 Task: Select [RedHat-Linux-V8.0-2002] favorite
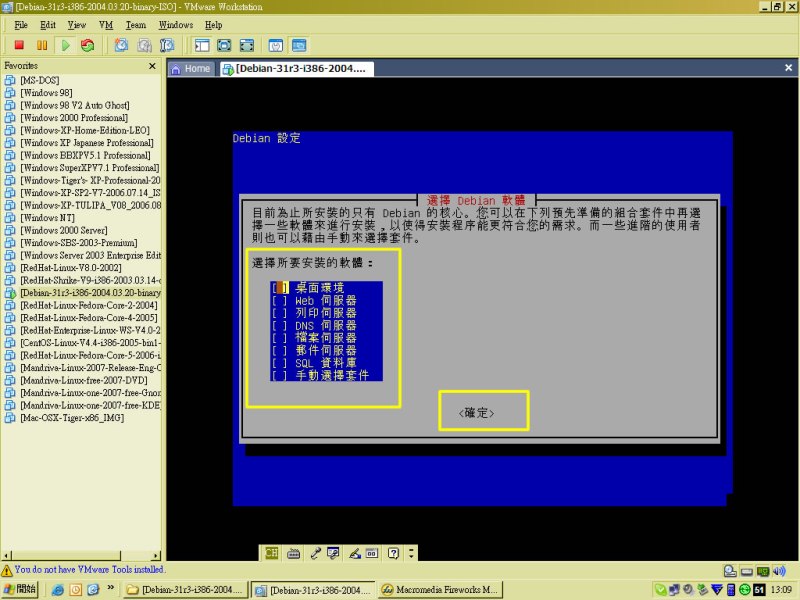[71, 268]
